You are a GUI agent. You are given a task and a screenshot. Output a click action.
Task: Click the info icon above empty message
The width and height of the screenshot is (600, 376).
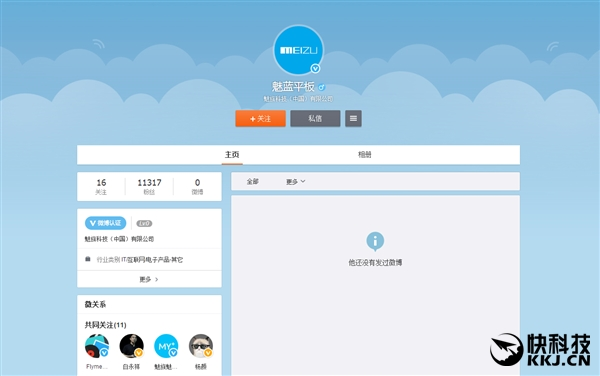(x=375, y=241)
